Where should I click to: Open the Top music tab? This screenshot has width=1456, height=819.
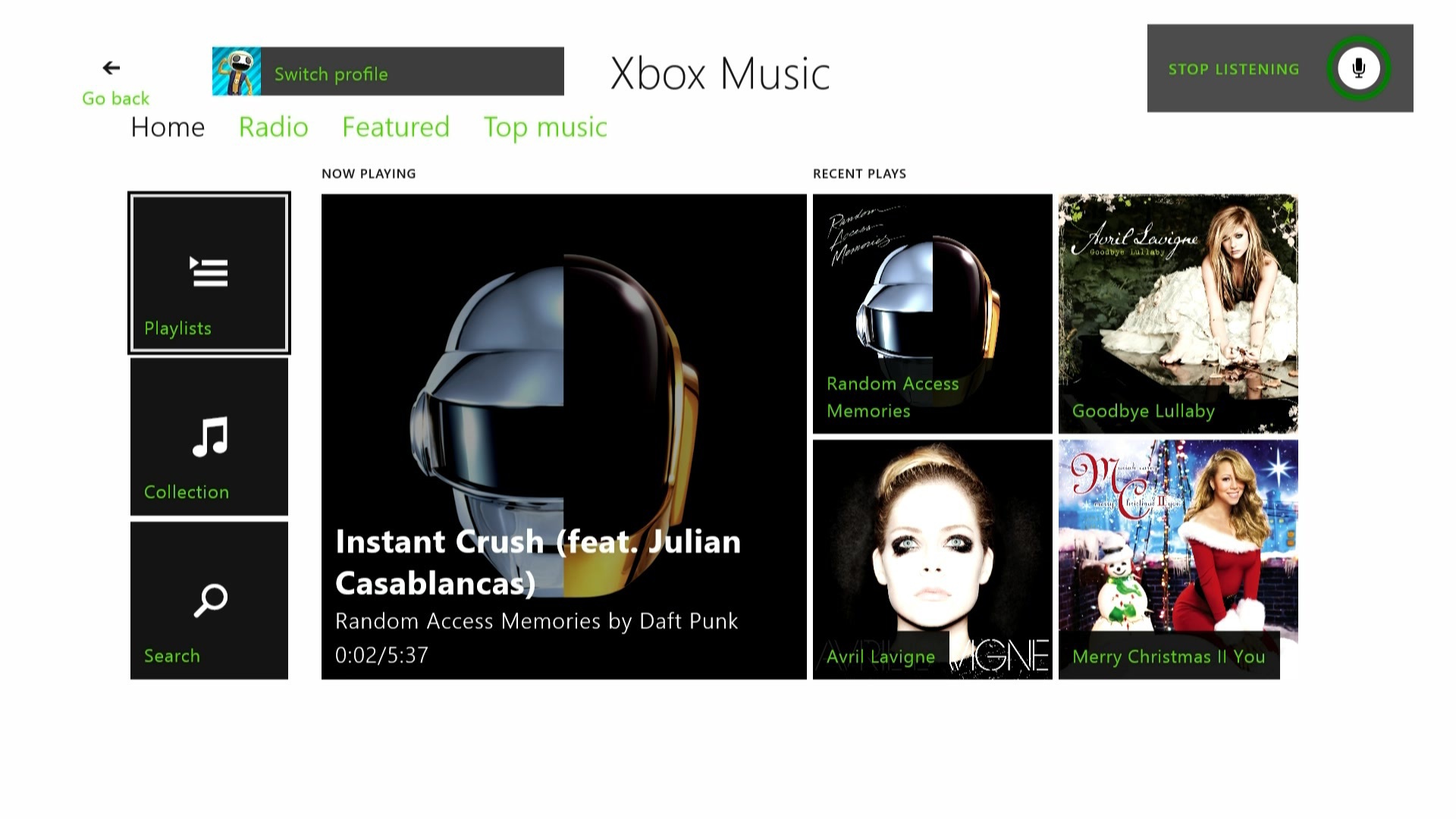tap(546, 127)
